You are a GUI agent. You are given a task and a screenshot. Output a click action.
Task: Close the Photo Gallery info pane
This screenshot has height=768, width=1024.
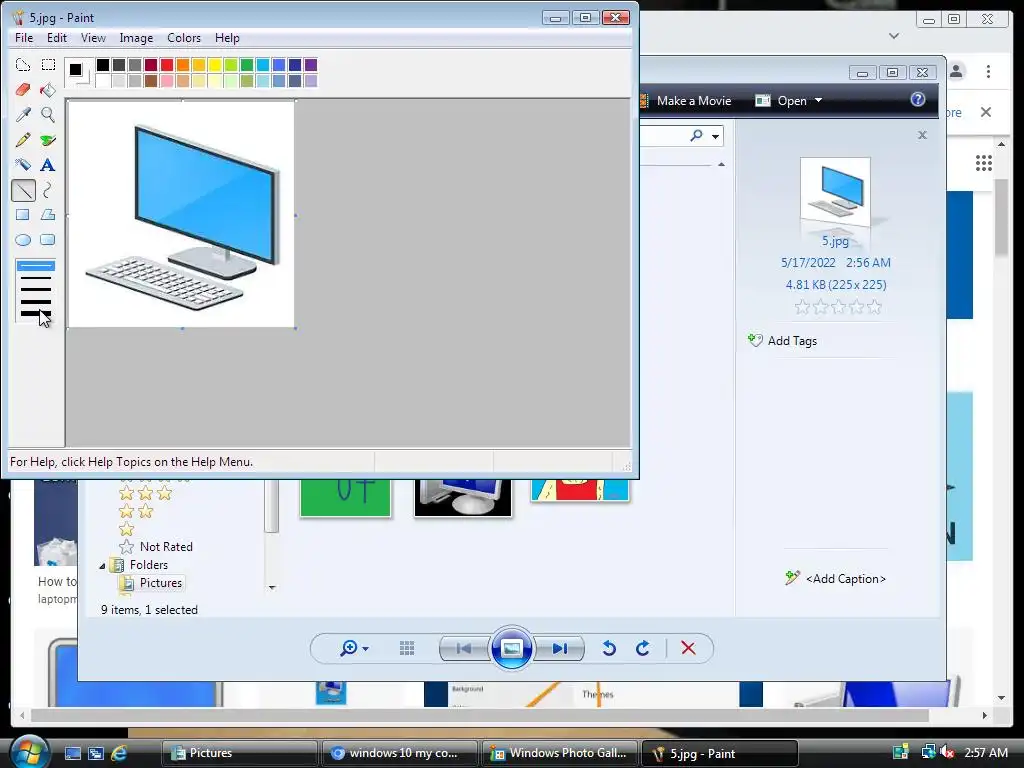click(x=922, y=135)
